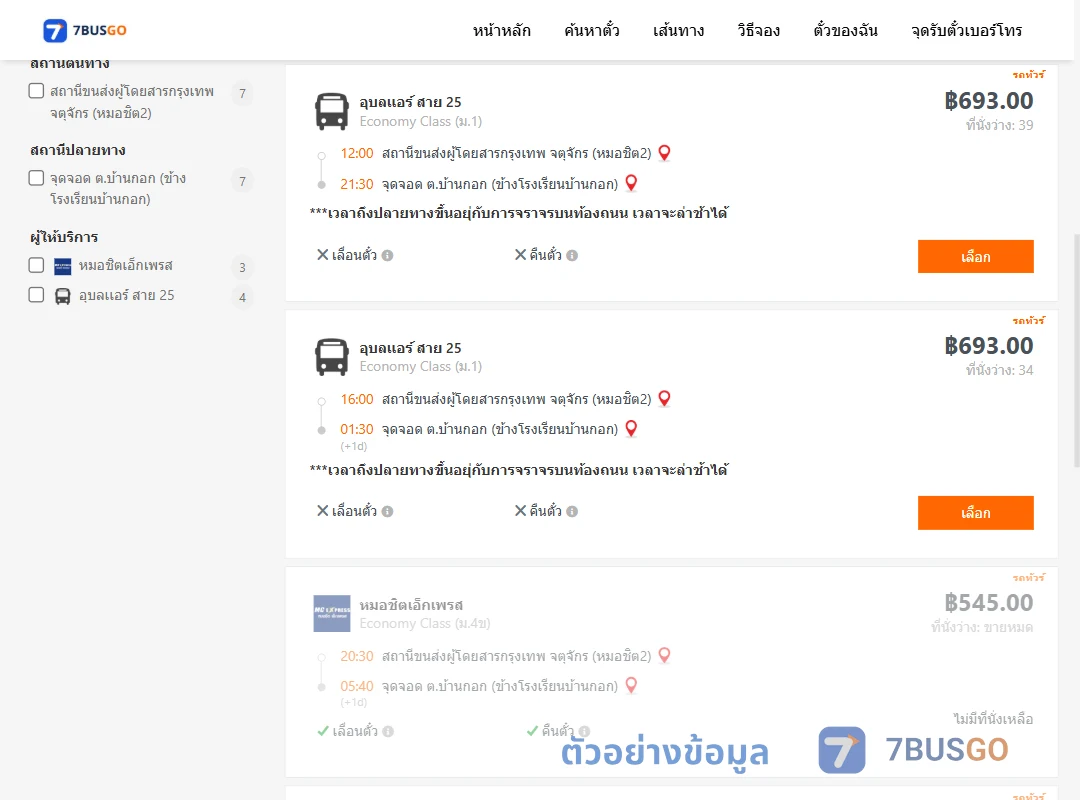This screenshot has width=1080, height=800.
Task: Click bus icon of the 12:00 trip
Action: 331,111
